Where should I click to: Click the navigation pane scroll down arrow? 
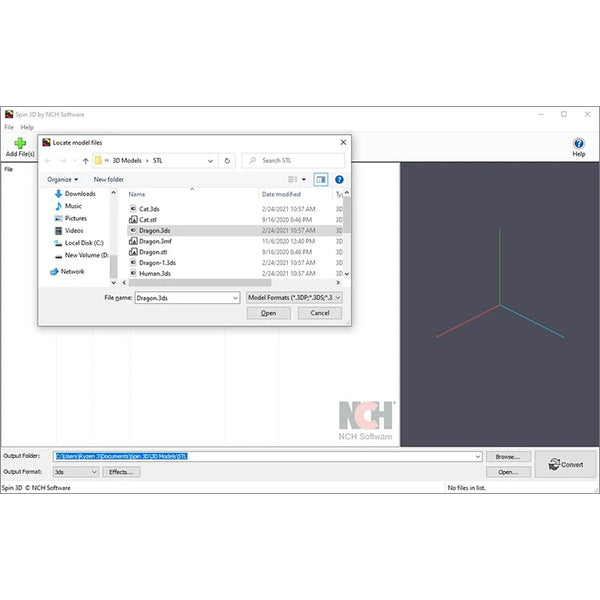(x=113, y=282)
